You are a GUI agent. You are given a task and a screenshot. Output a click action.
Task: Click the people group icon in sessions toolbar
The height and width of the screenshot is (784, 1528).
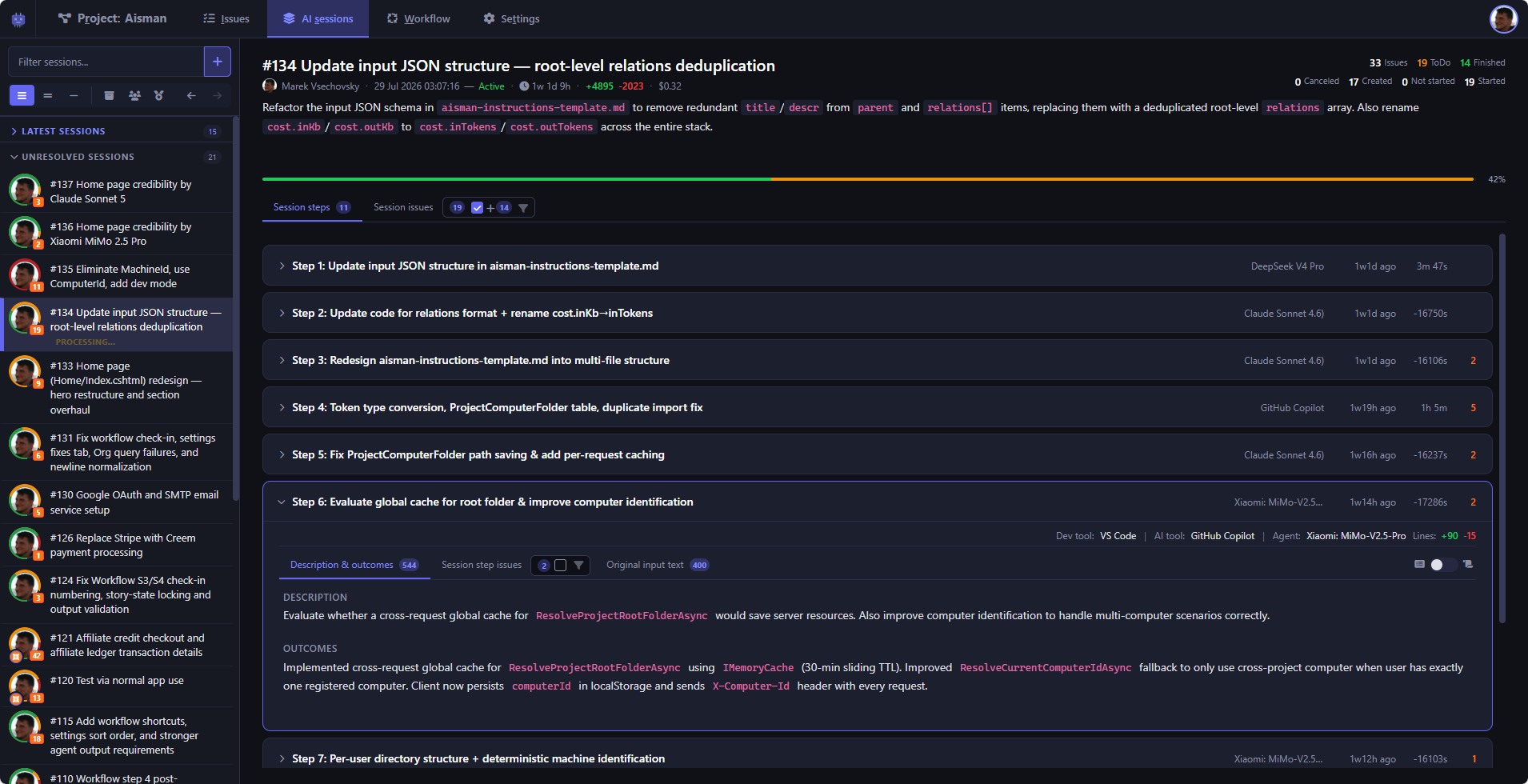134,96
